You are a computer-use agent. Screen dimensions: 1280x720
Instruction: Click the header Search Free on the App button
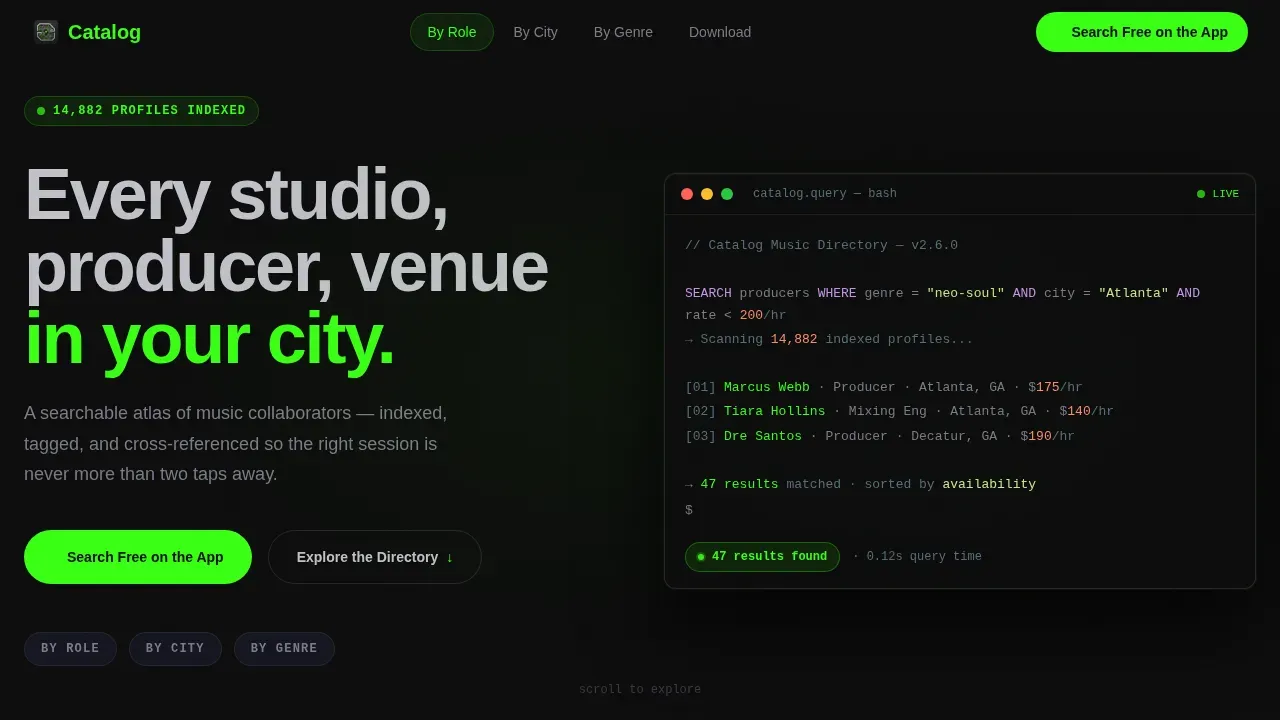tap(1142, 32)
